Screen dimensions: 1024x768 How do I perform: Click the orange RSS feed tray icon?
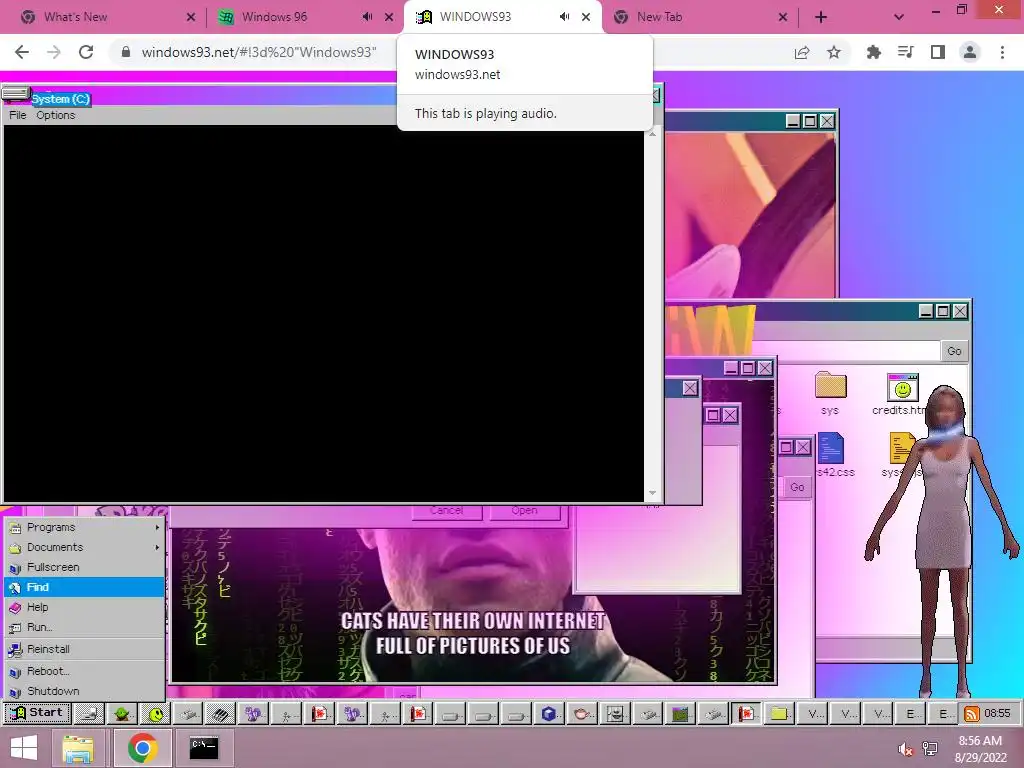pos(971,714)
